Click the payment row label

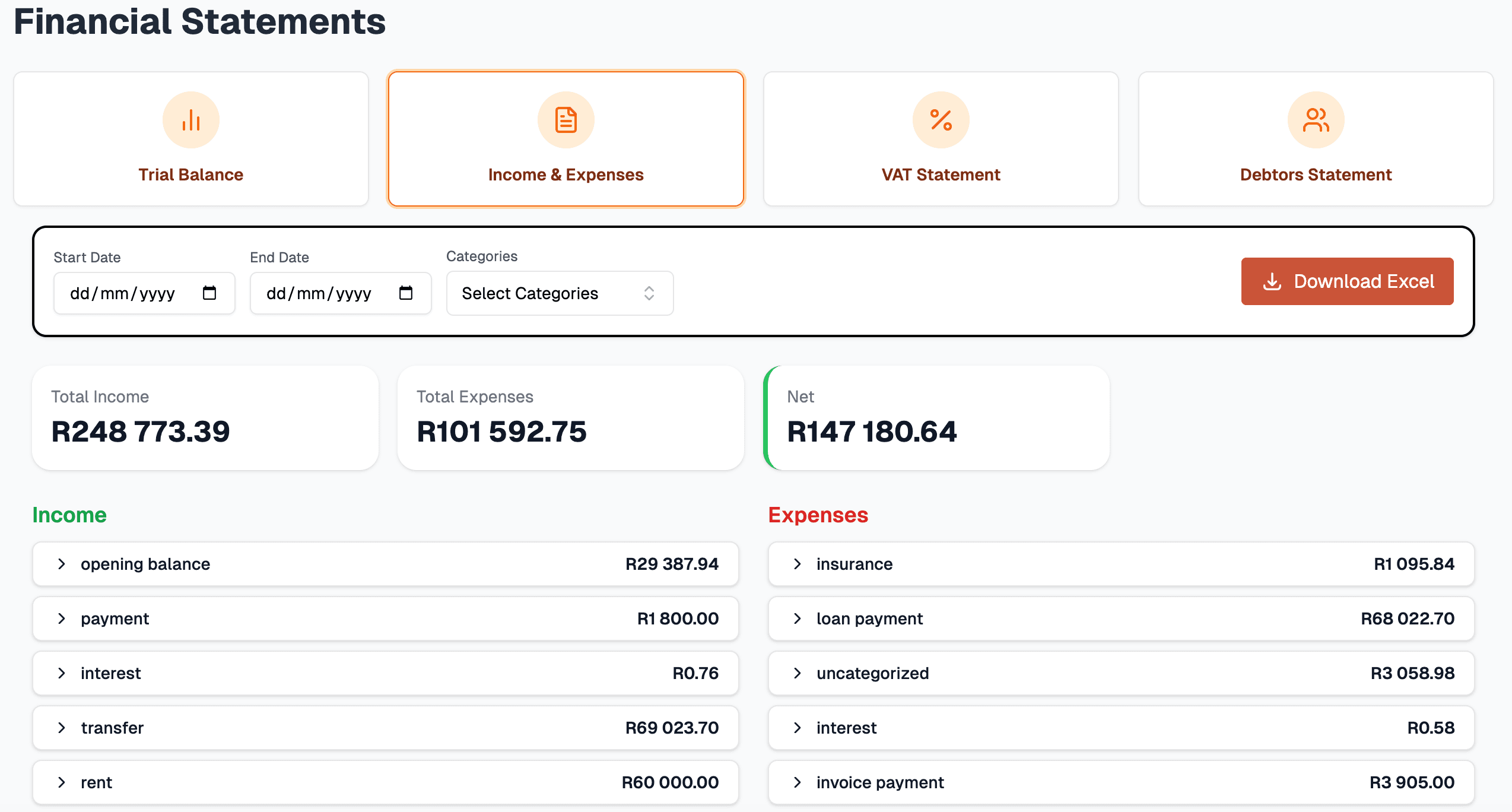tap(115, 618)
